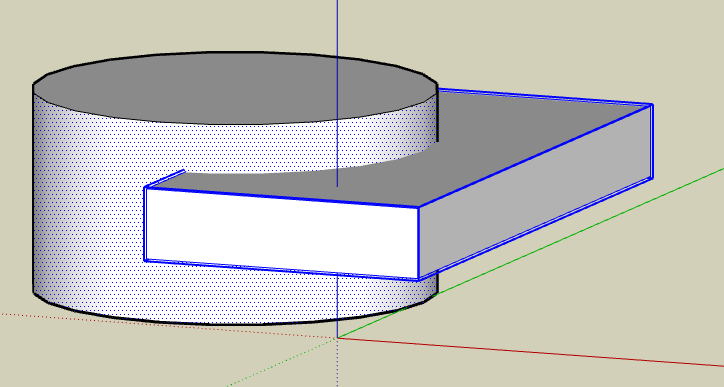The height and width of the screenshot is (387, 724).
Task: Select the left vertical edge of the white face
Action: click(145, 224)
